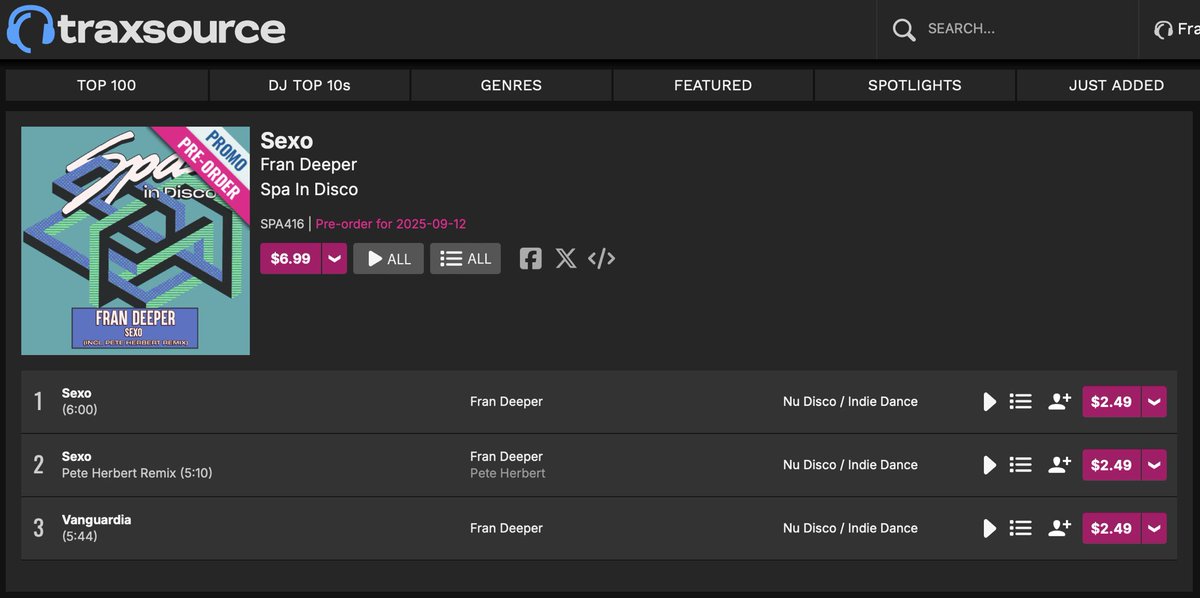Buy Vanguardia for $2.49

(x=1111, y=529)
